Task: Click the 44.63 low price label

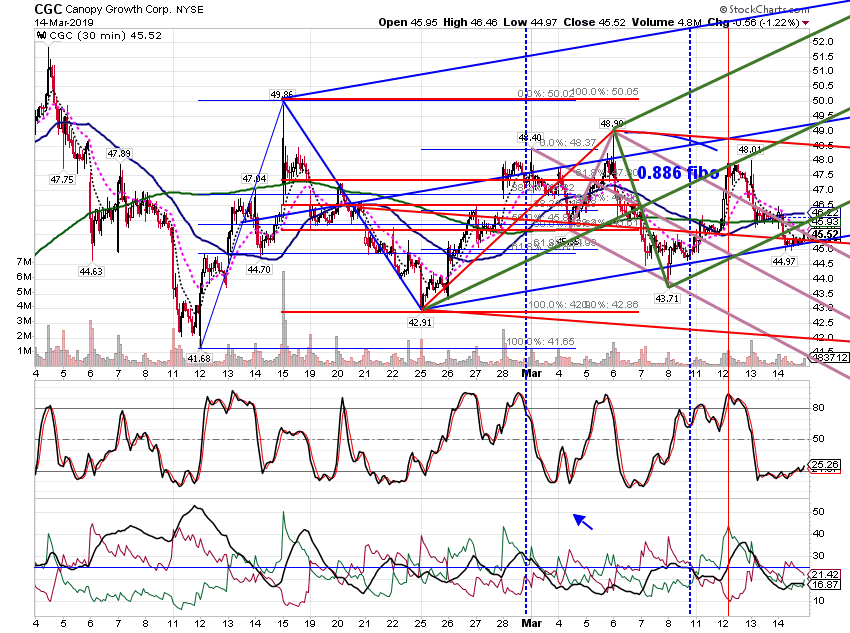Action: point(91,272)
